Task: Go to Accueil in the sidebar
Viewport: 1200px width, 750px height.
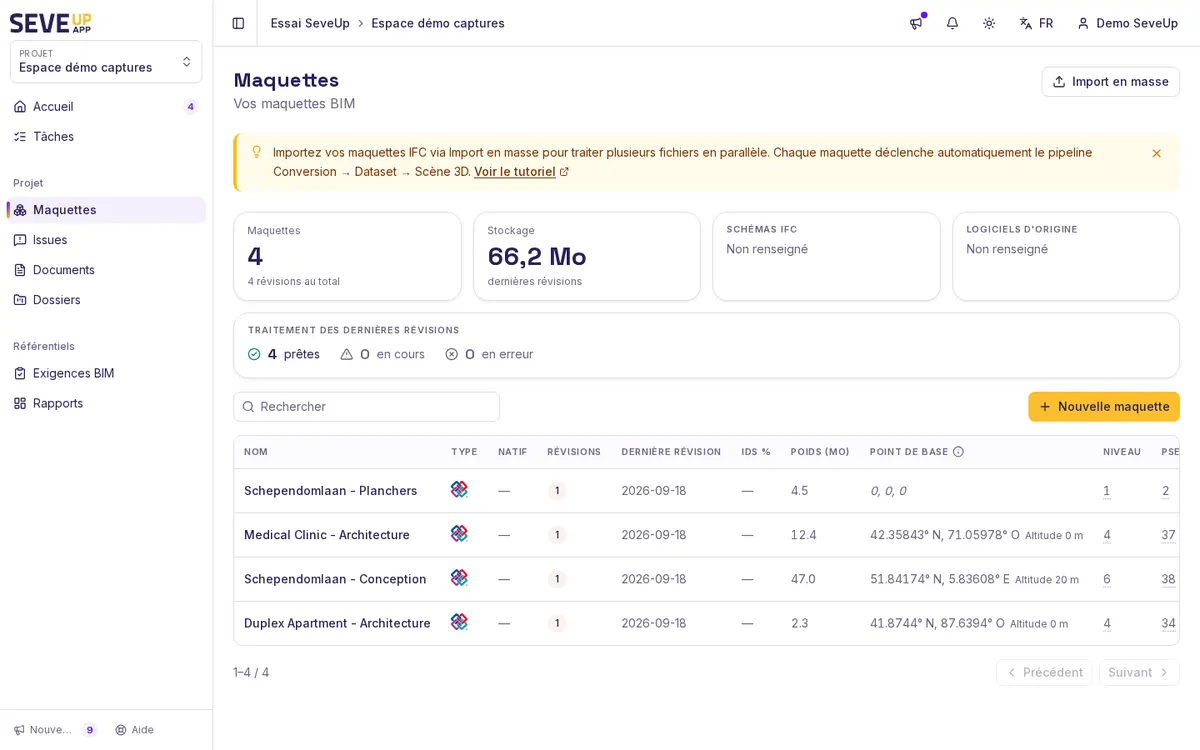Action: pos(106,106)
